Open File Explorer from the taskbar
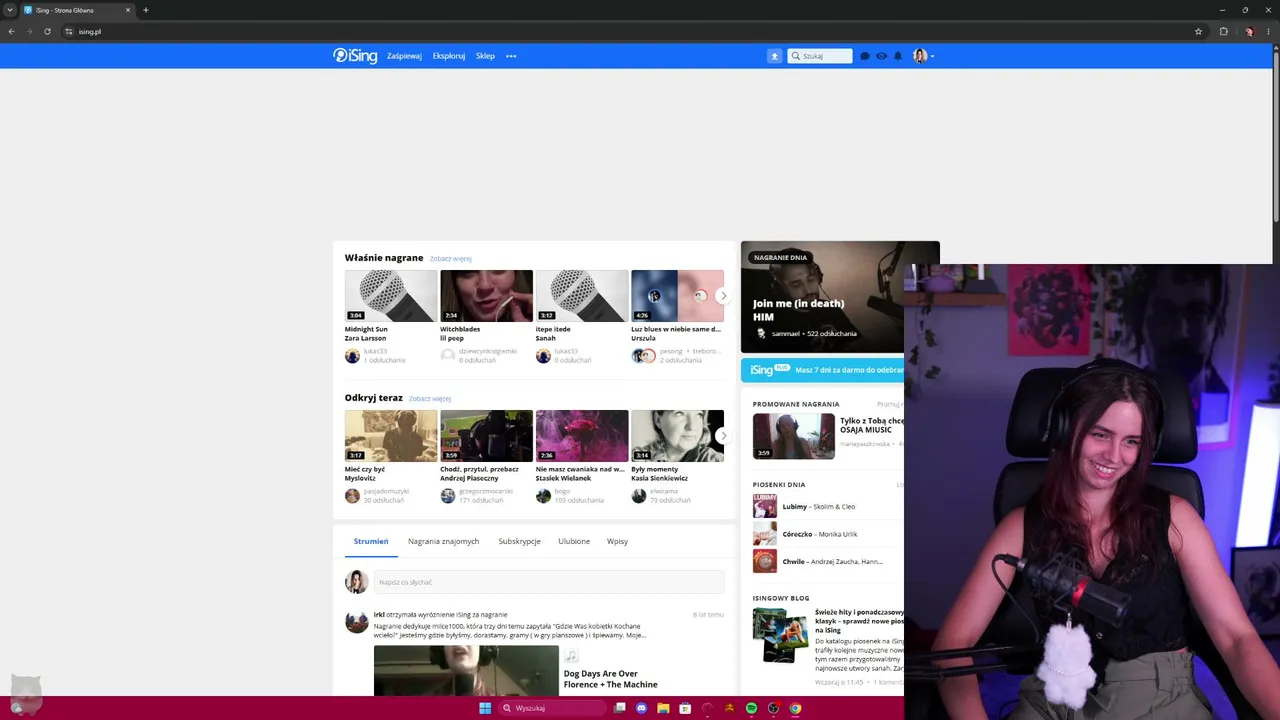This screenshot has width=1280, height=720. tap(663, 708)
